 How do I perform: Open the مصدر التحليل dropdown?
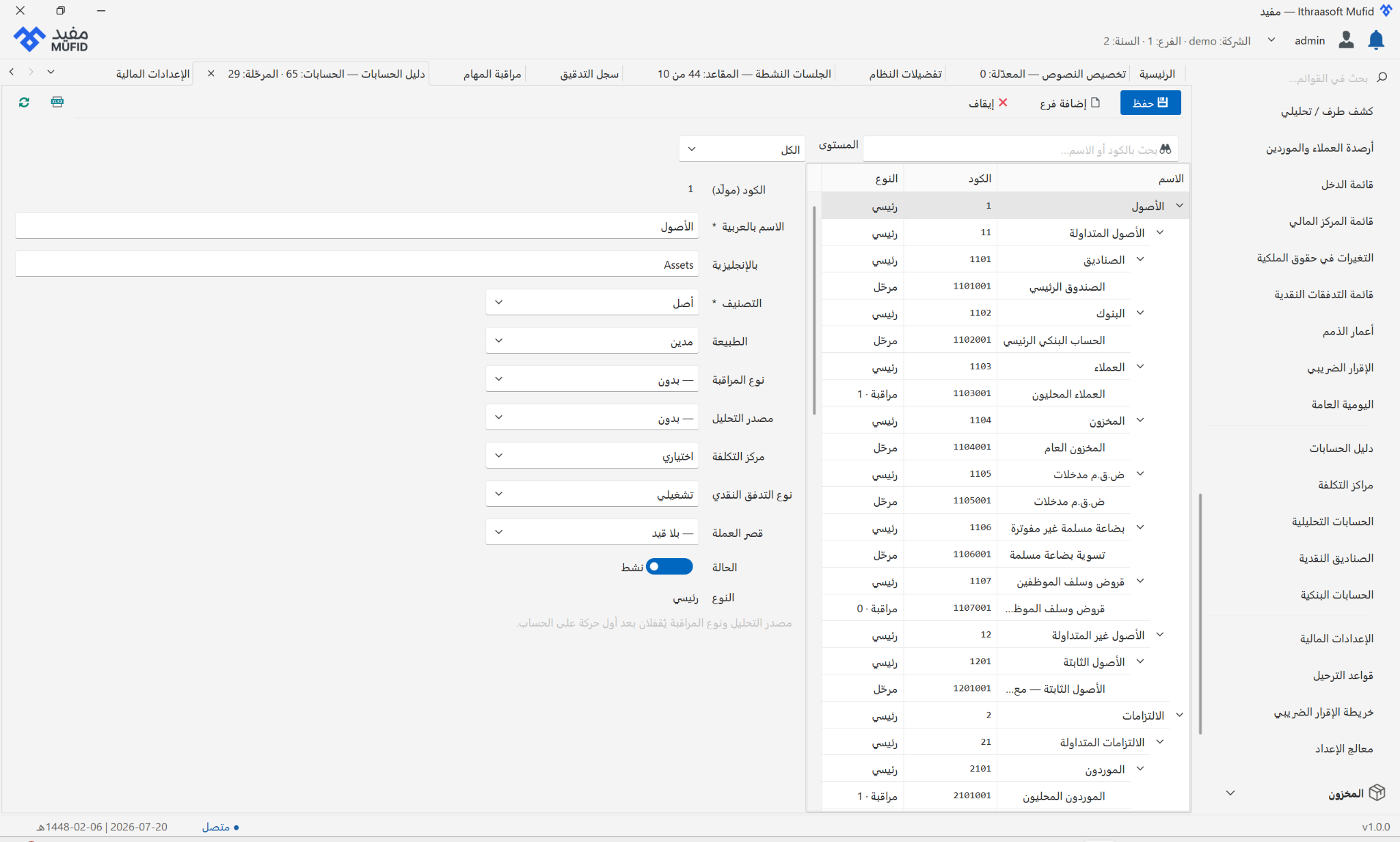(592, 417)
